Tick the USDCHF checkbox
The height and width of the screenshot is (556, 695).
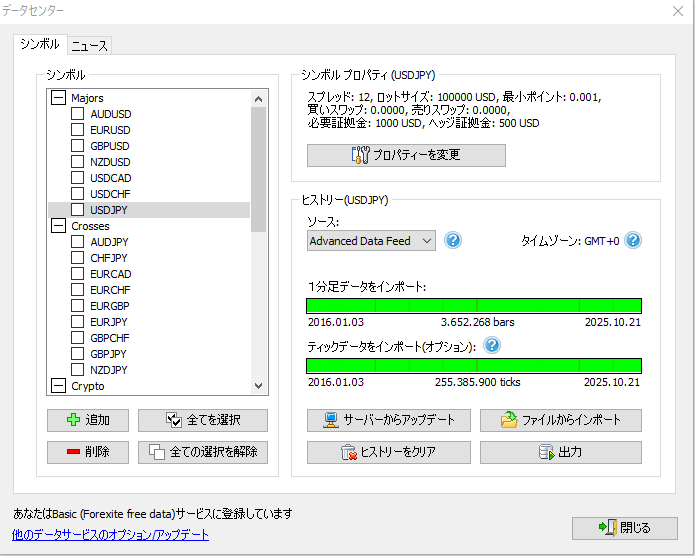(78, 193)
